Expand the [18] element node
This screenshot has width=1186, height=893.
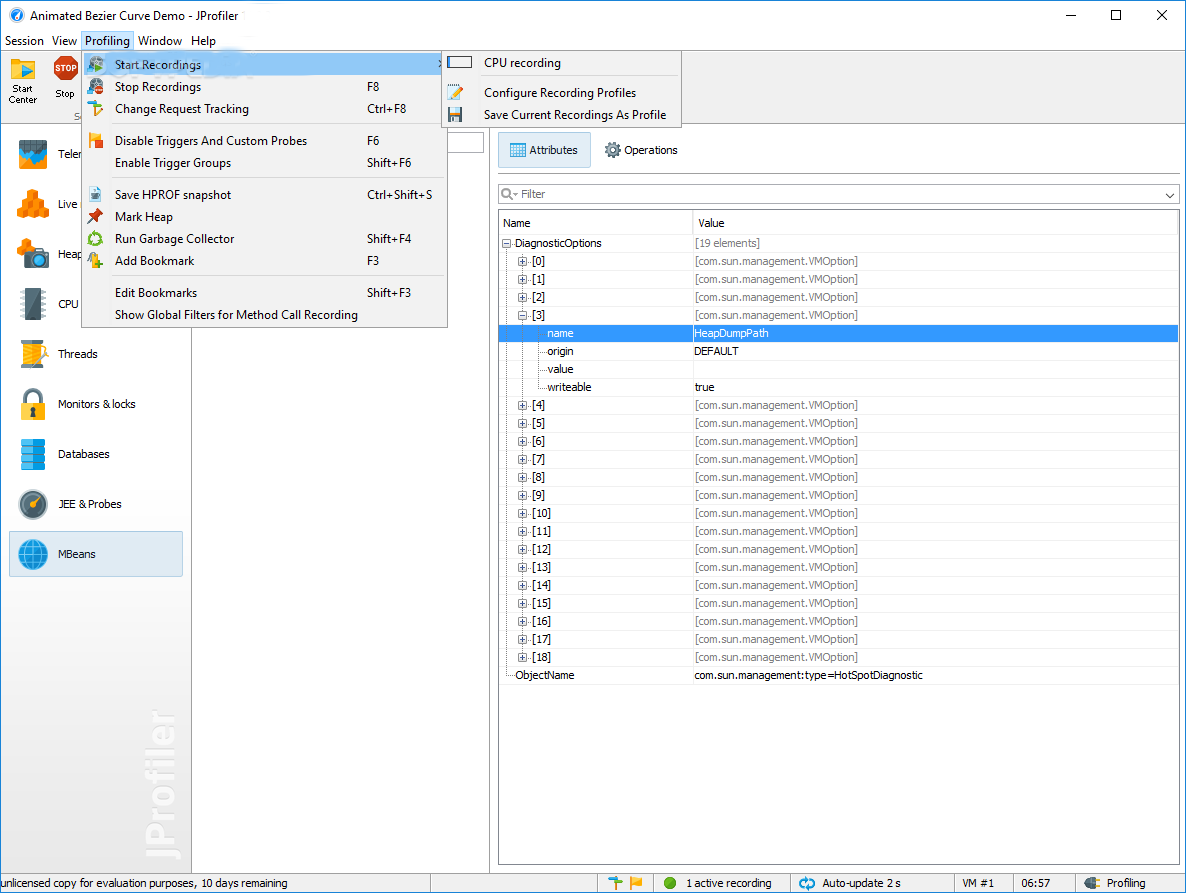point(522,657)
